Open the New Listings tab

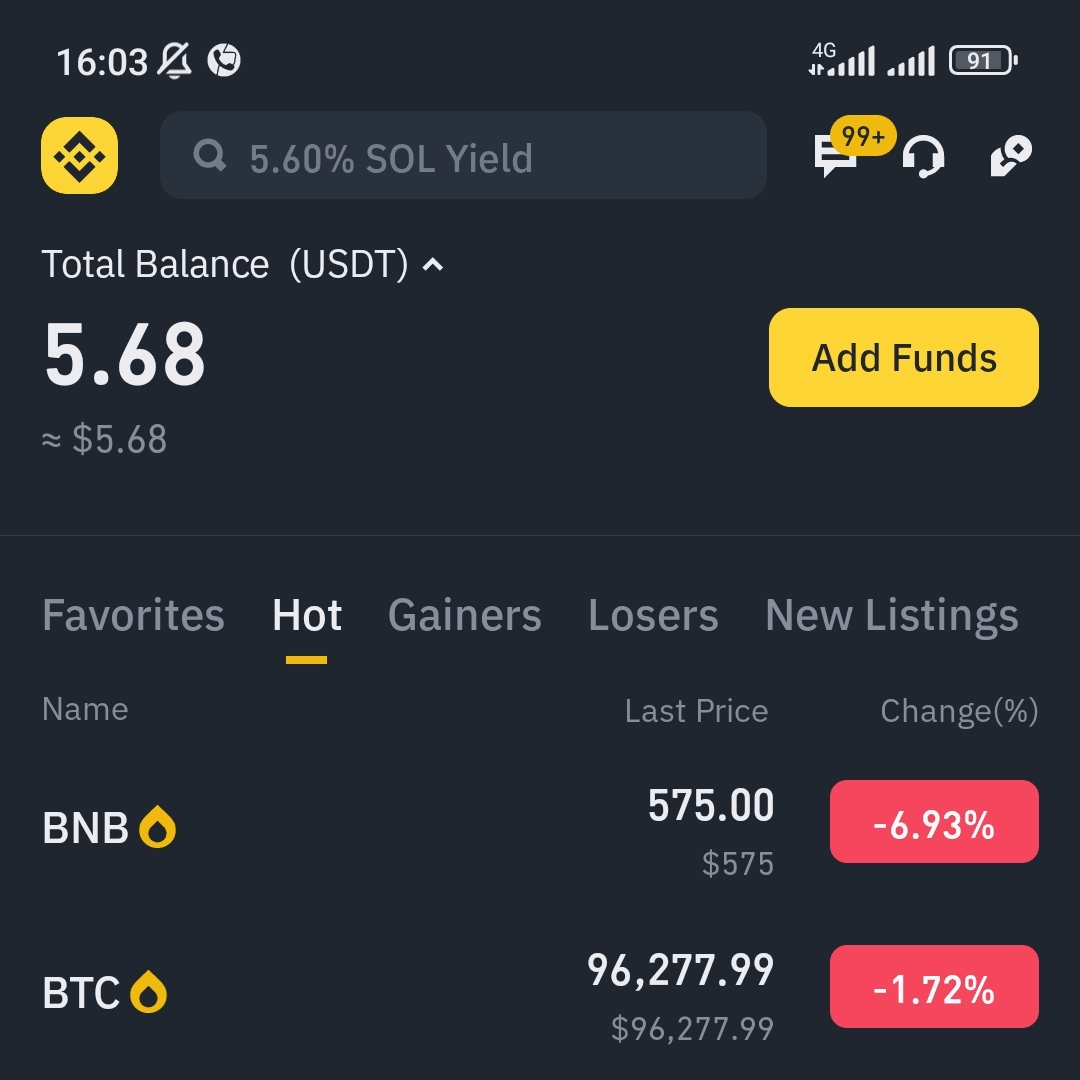click(x=892, y=615)
